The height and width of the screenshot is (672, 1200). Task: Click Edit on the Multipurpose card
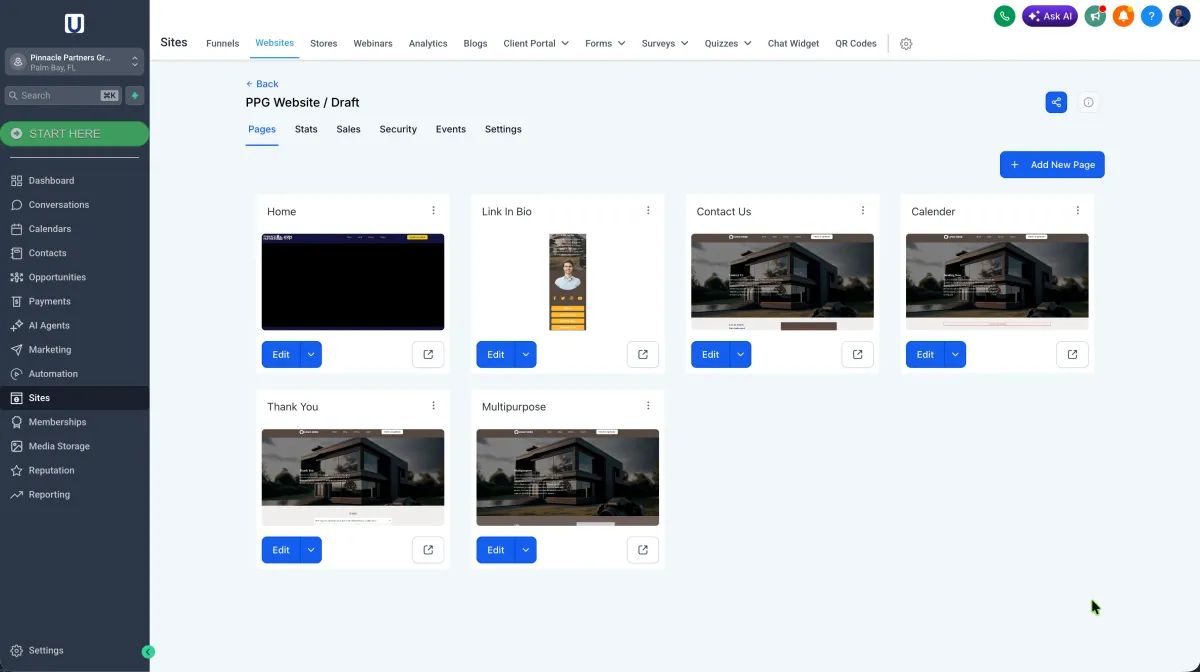[496, 549]
